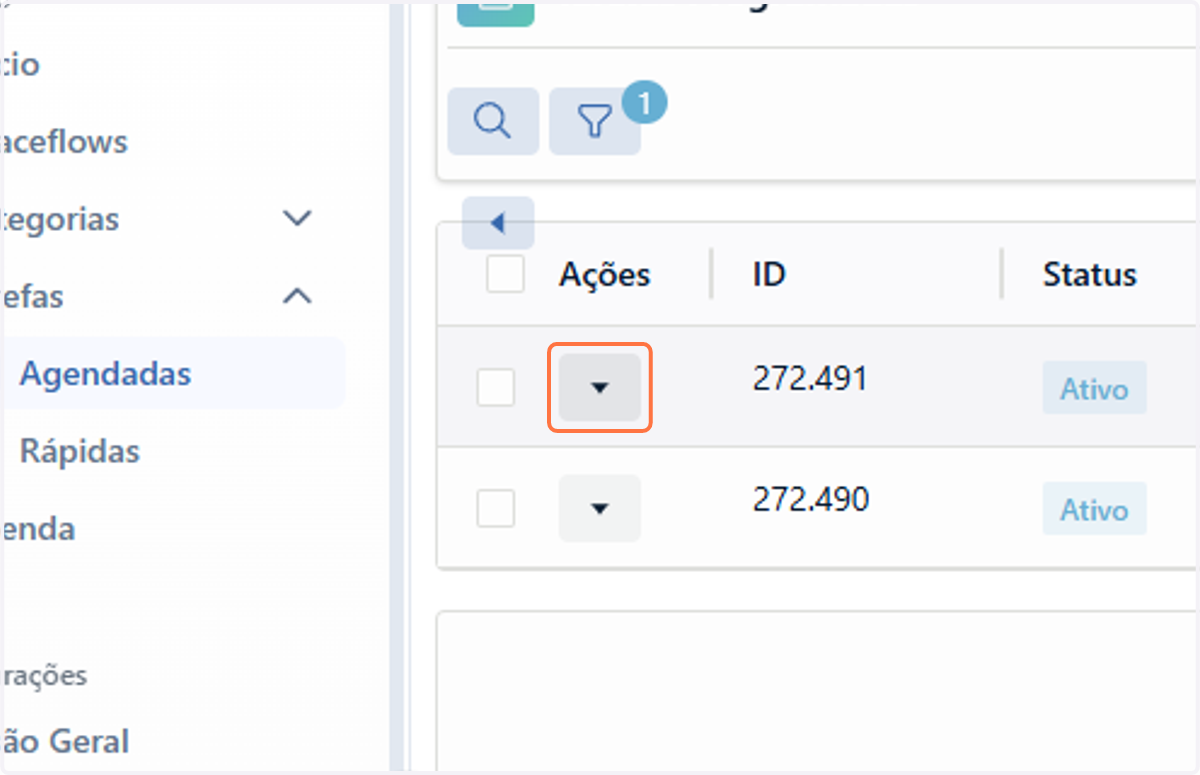Open the actions dropdown for row 272.490
Viewport: 1200px width, 775px height.
(x=600, y=508)
